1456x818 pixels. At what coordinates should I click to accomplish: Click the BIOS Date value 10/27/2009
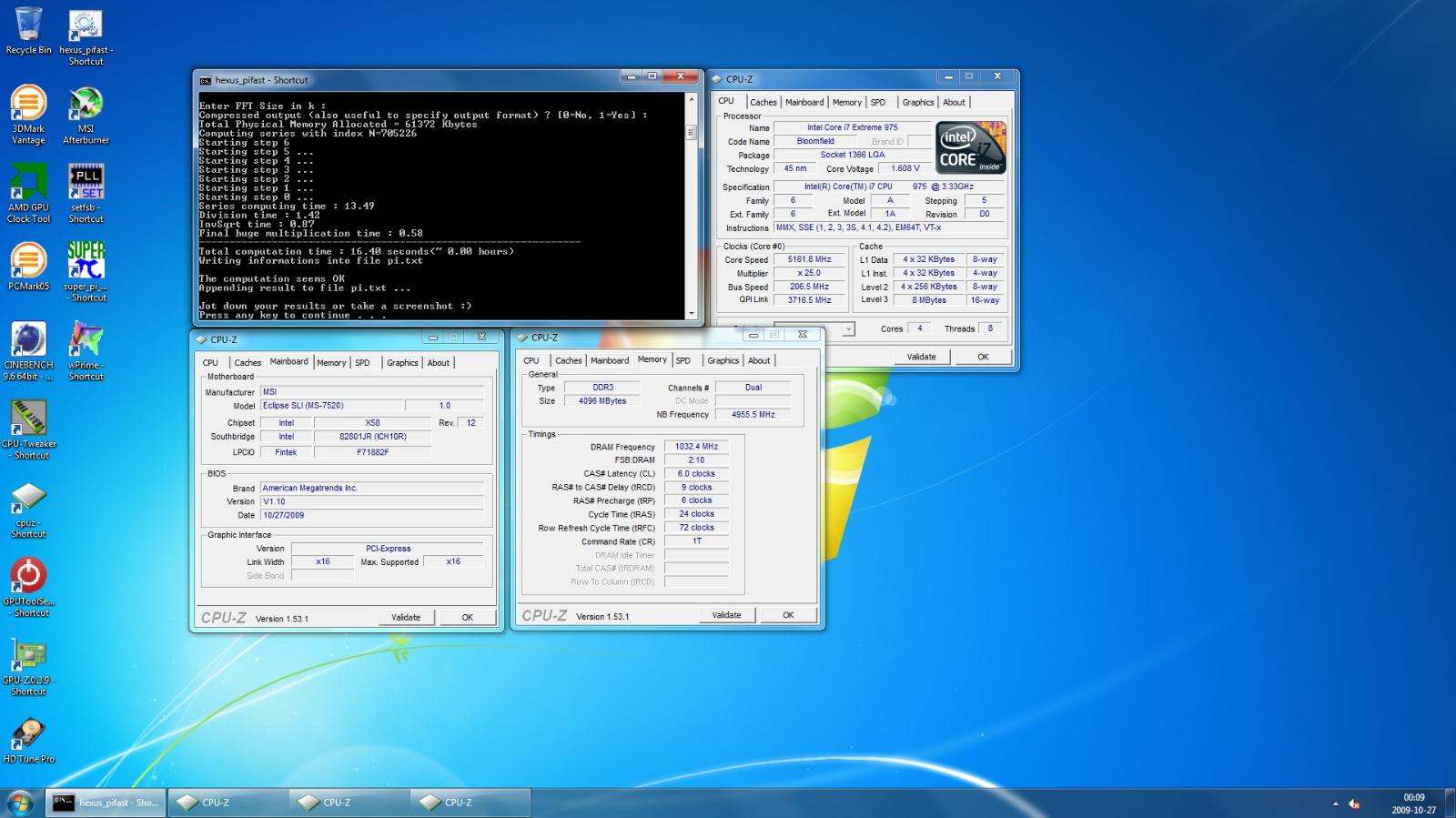tap(371, 515)
